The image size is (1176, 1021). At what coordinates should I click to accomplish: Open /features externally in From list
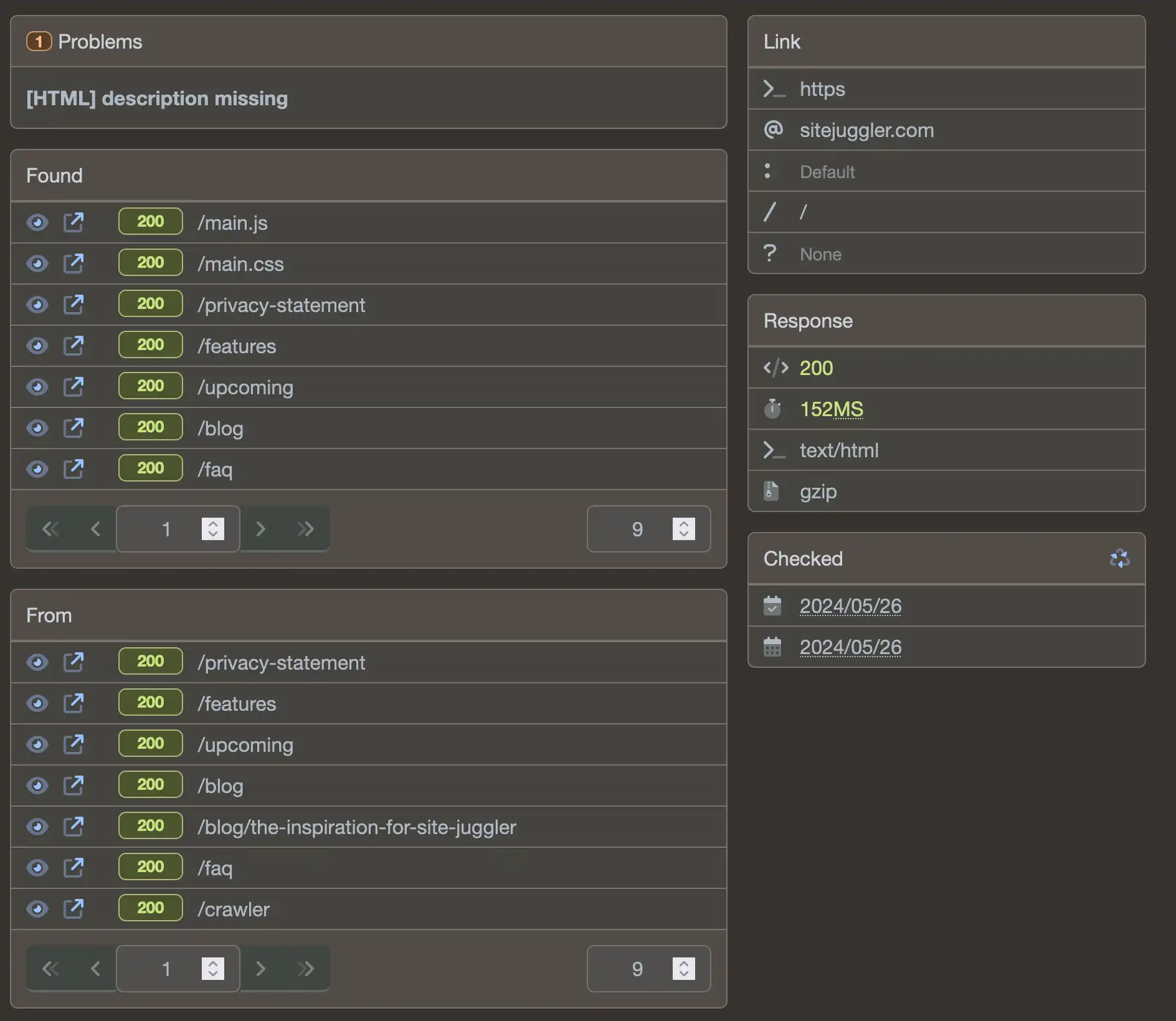(73, 703)
